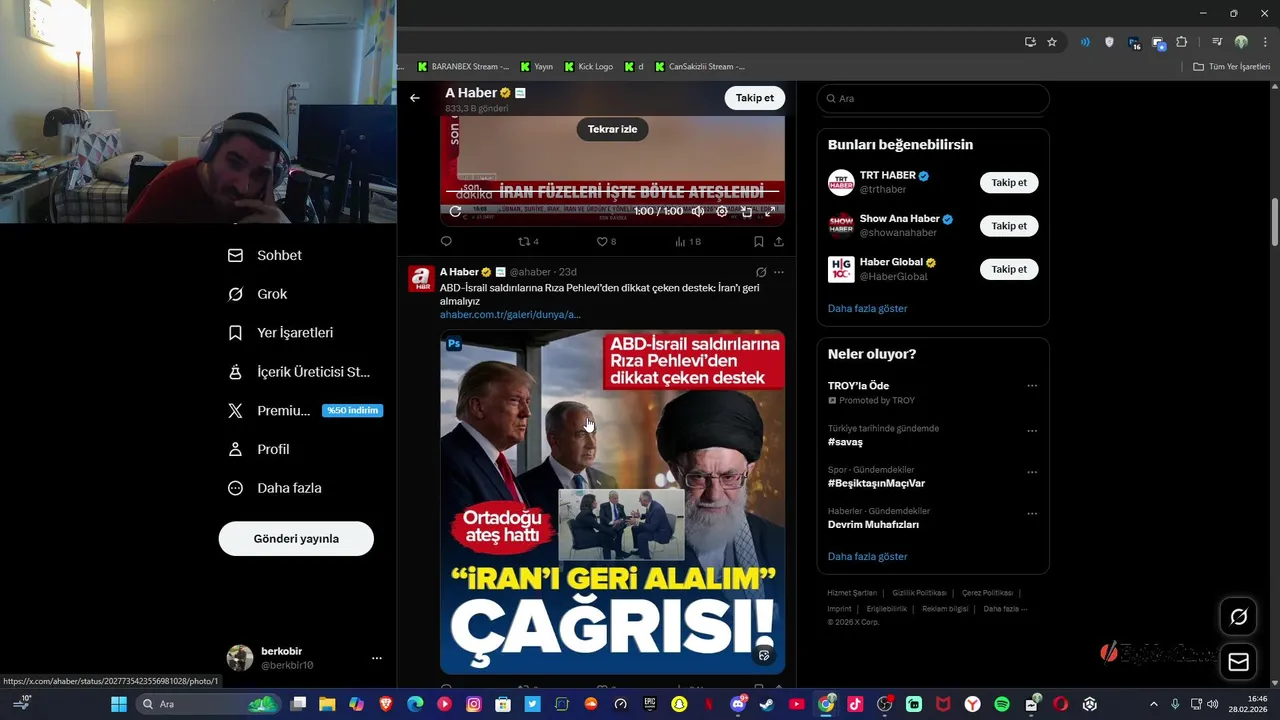Follow Show Ana Haber
This screenshot has height=720, width=1280.
coord(1009,226)
